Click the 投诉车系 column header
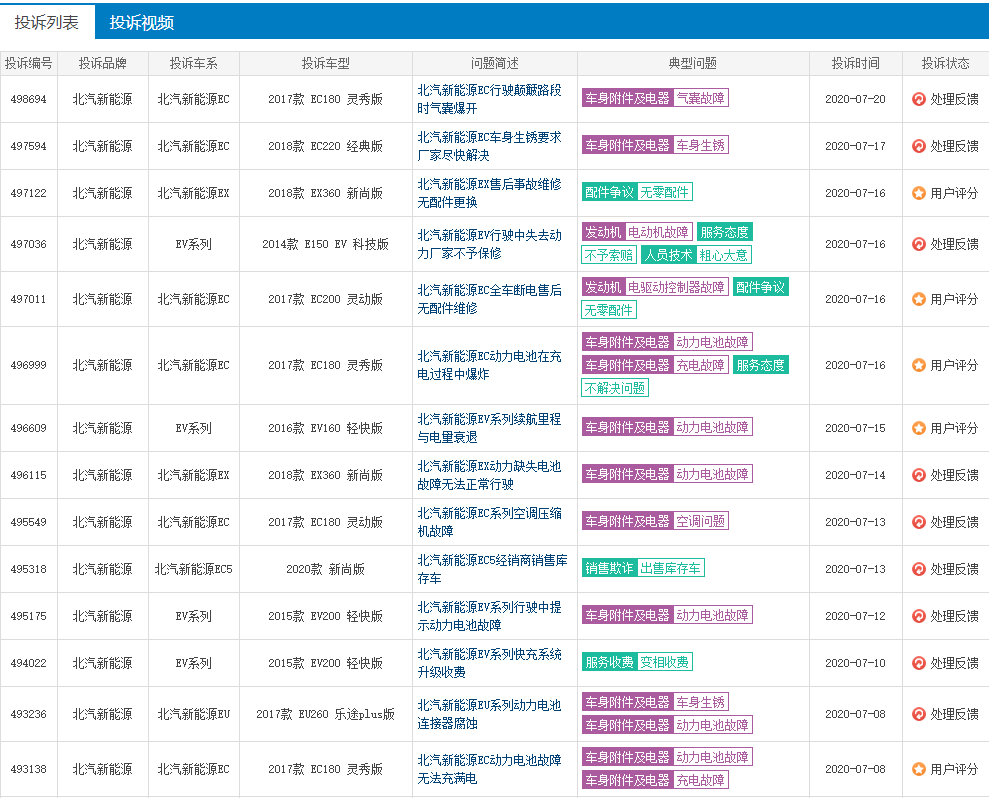This screenshot has height=798, width=989. 194,63
